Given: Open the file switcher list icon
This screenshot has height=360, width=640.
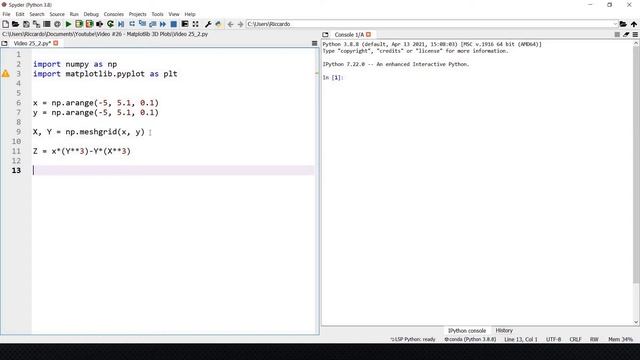Looking at the screenshot, I should click(x=47, y=24).
